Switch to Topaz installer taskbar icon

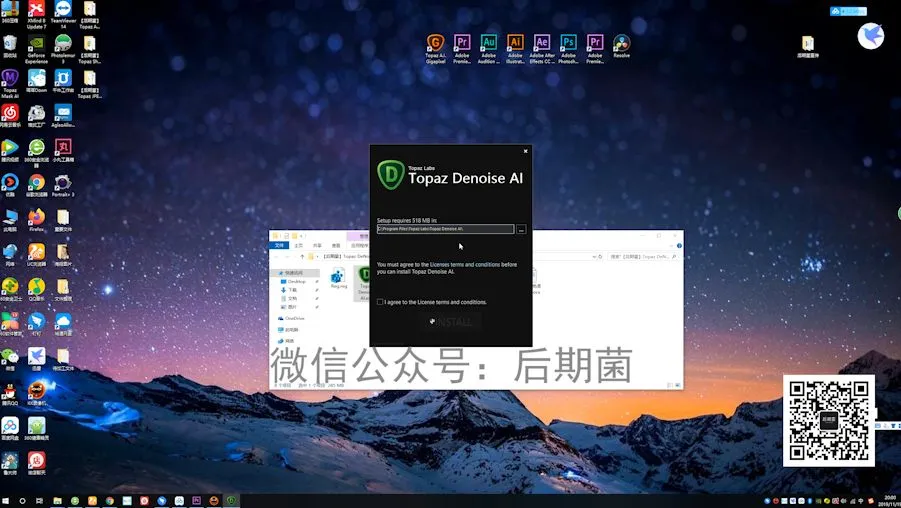tap(231, 501)
